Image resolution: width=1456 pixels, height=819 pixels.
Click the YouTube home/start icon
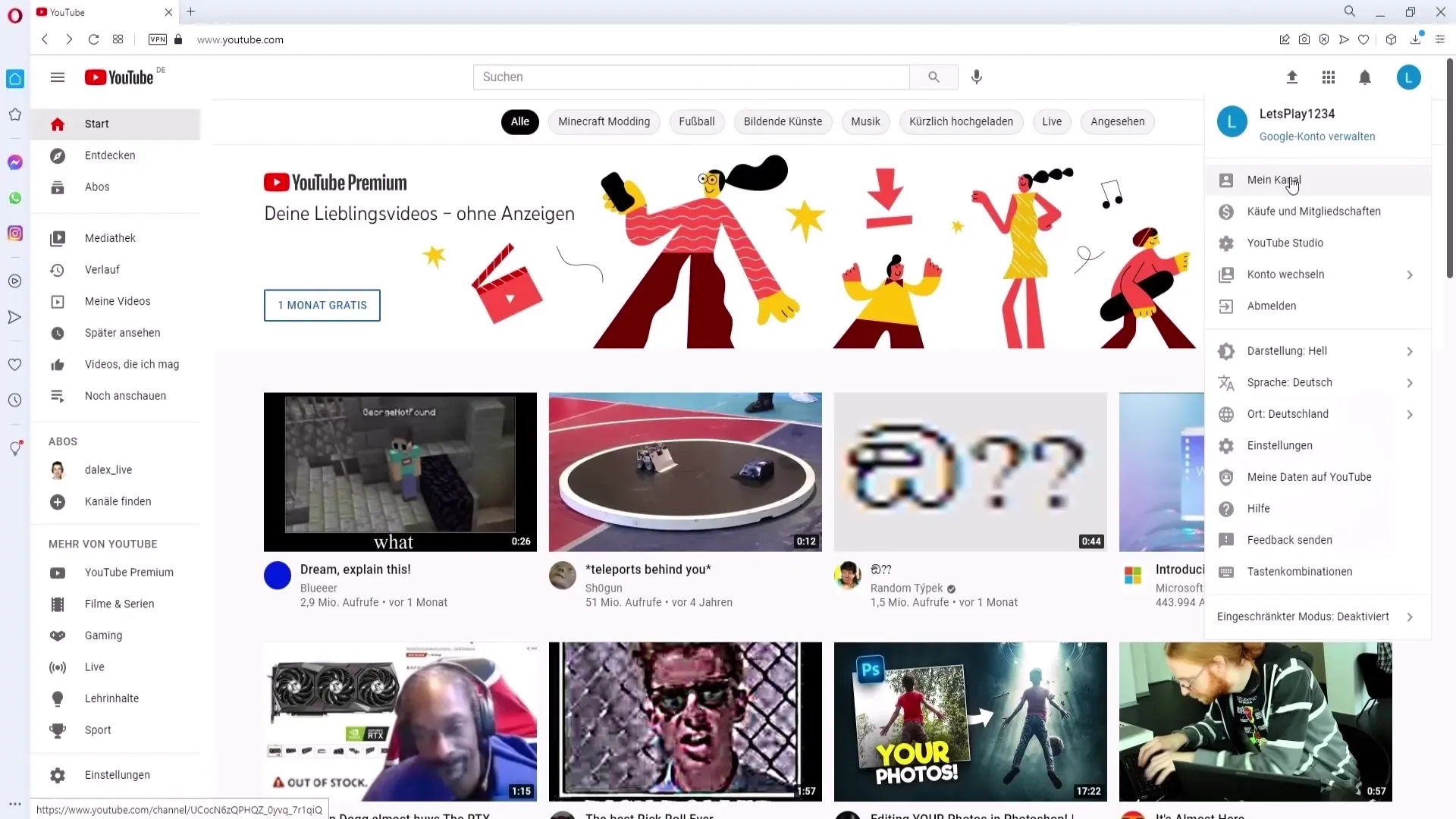click(x=57, y=123)
